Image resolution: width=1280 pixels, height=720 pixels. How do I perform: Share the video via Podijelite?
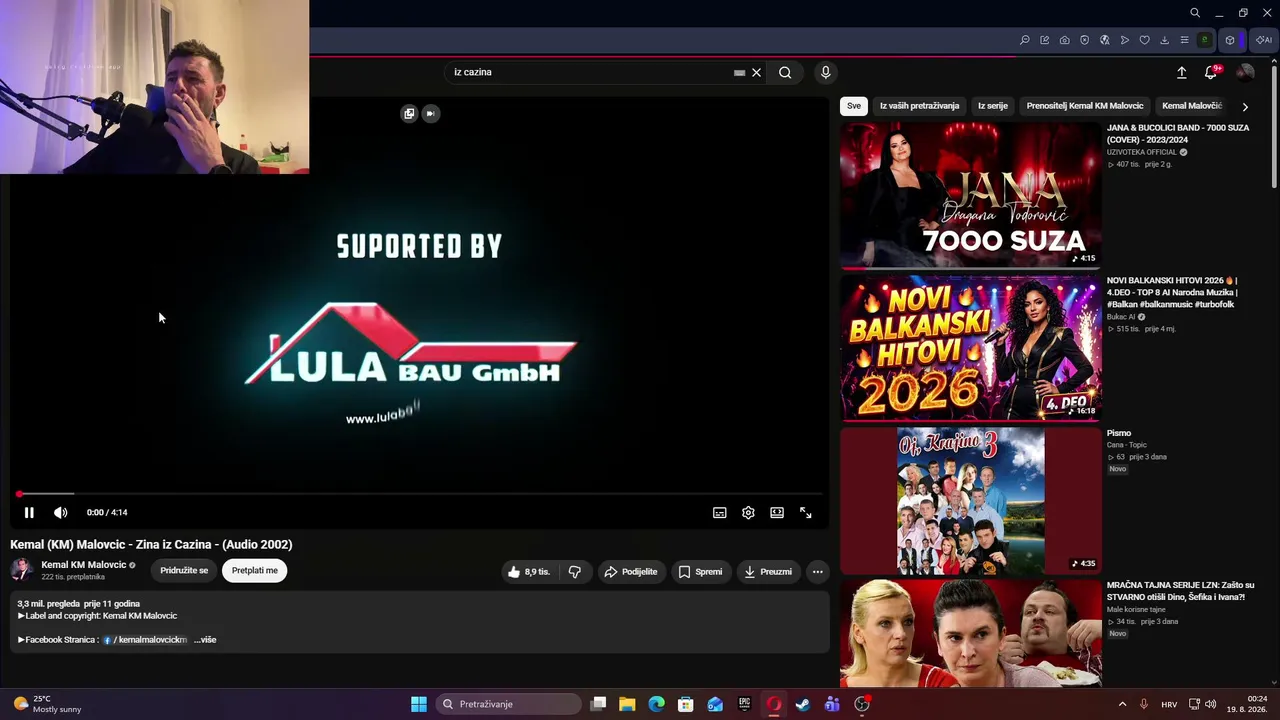(631, 572)
